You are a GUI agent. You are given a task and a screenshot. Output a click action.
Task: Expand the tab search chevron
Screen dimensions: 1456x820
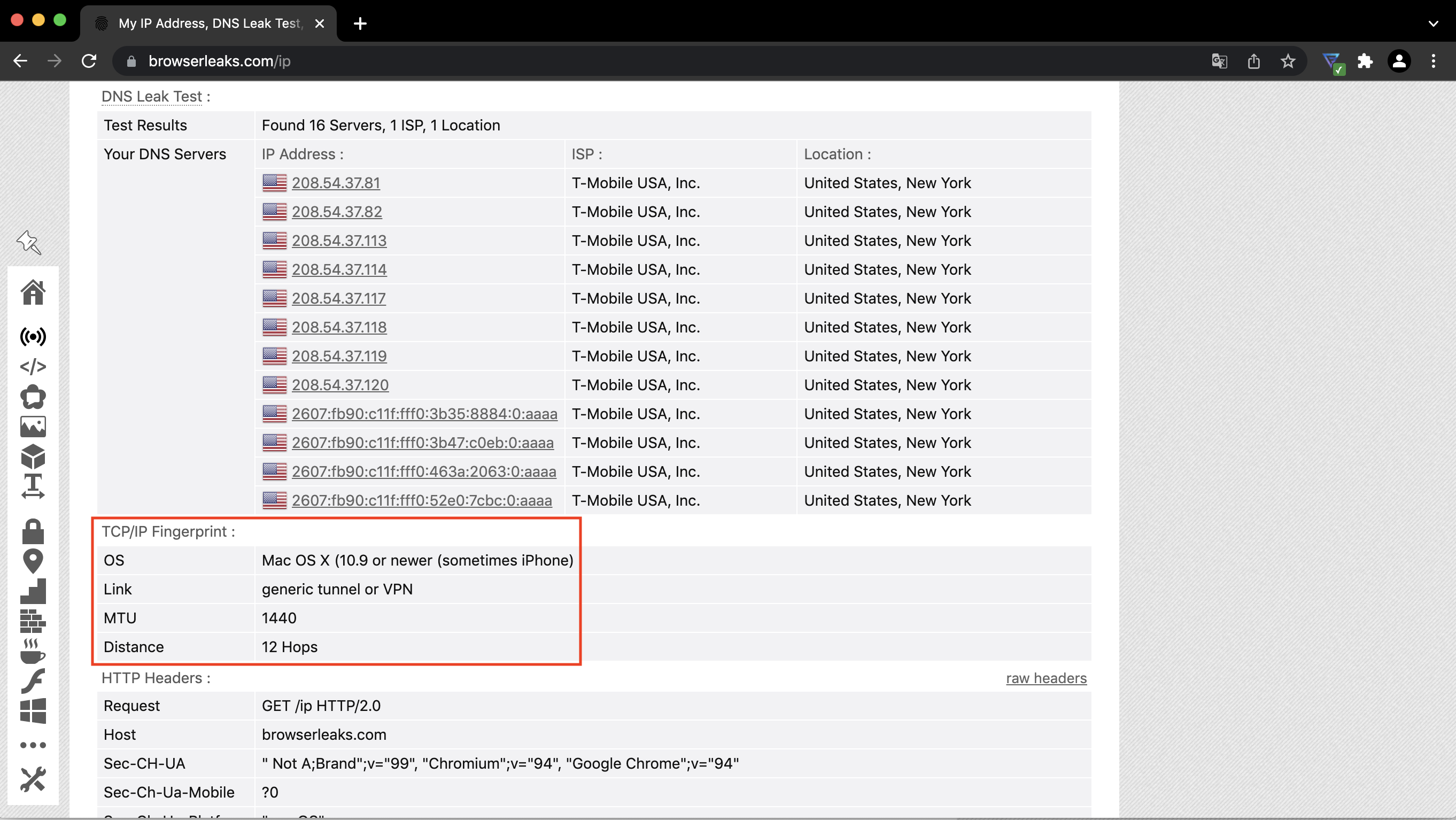coord(1433,24)
